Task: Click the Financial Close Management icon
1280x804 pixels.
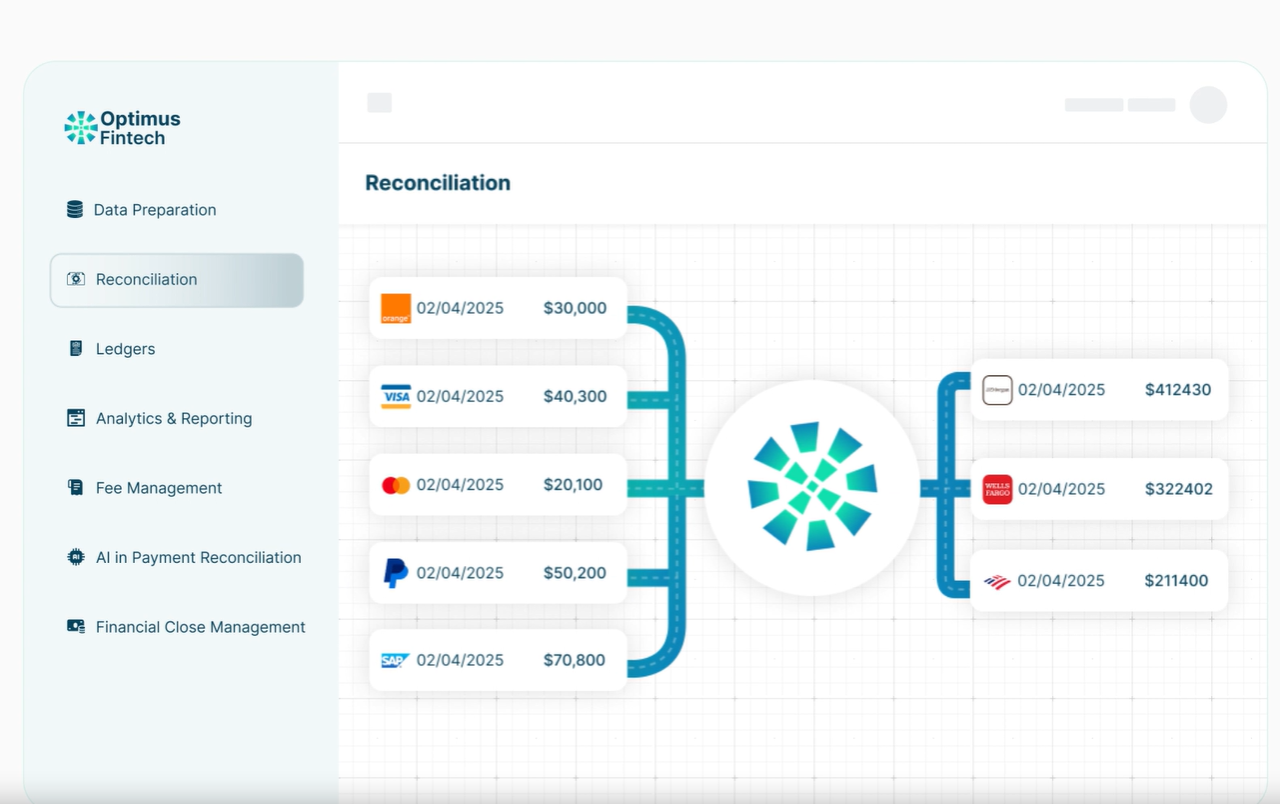Action: tap(76, 627)
